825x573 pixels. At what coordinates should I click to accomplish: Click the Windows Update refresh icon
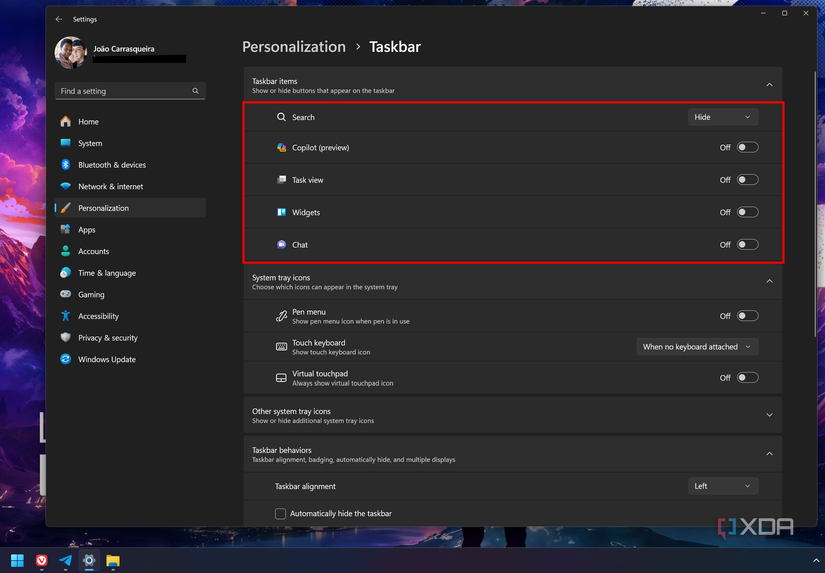65,359
